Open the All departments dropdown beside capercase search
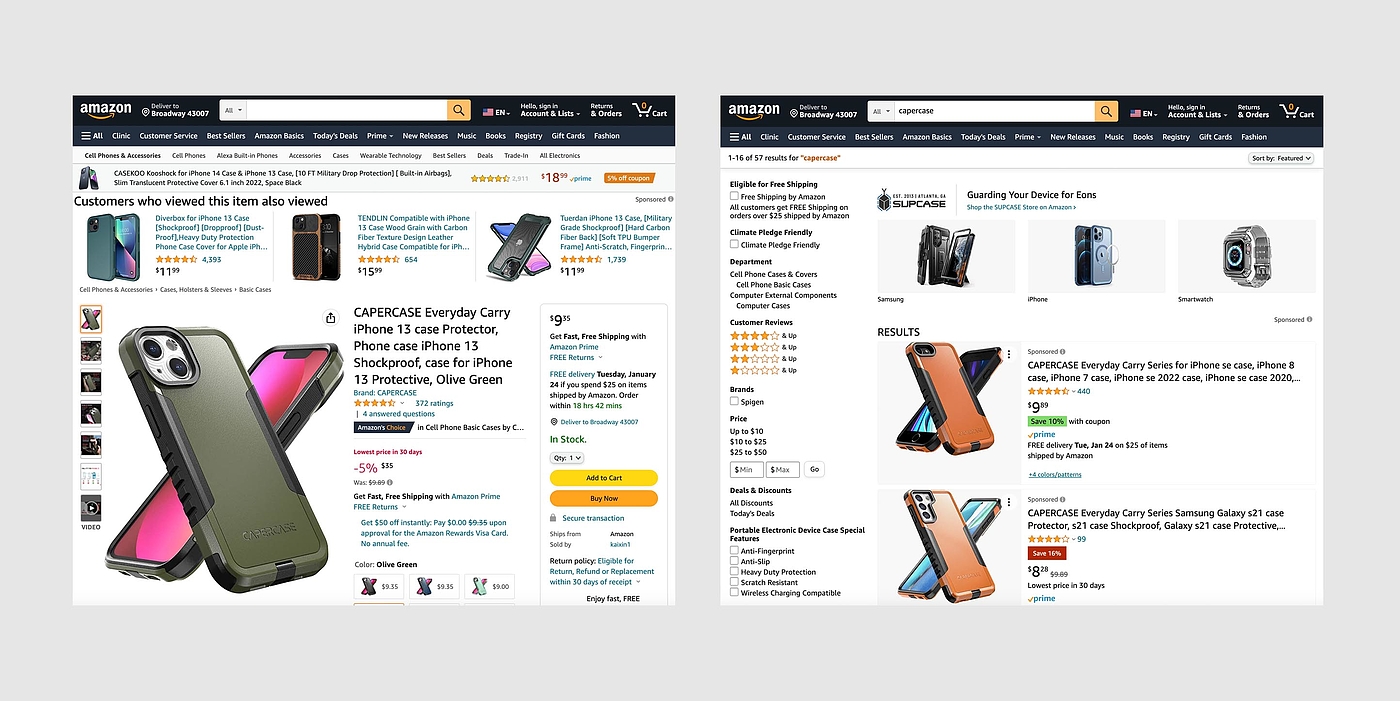 881,111
